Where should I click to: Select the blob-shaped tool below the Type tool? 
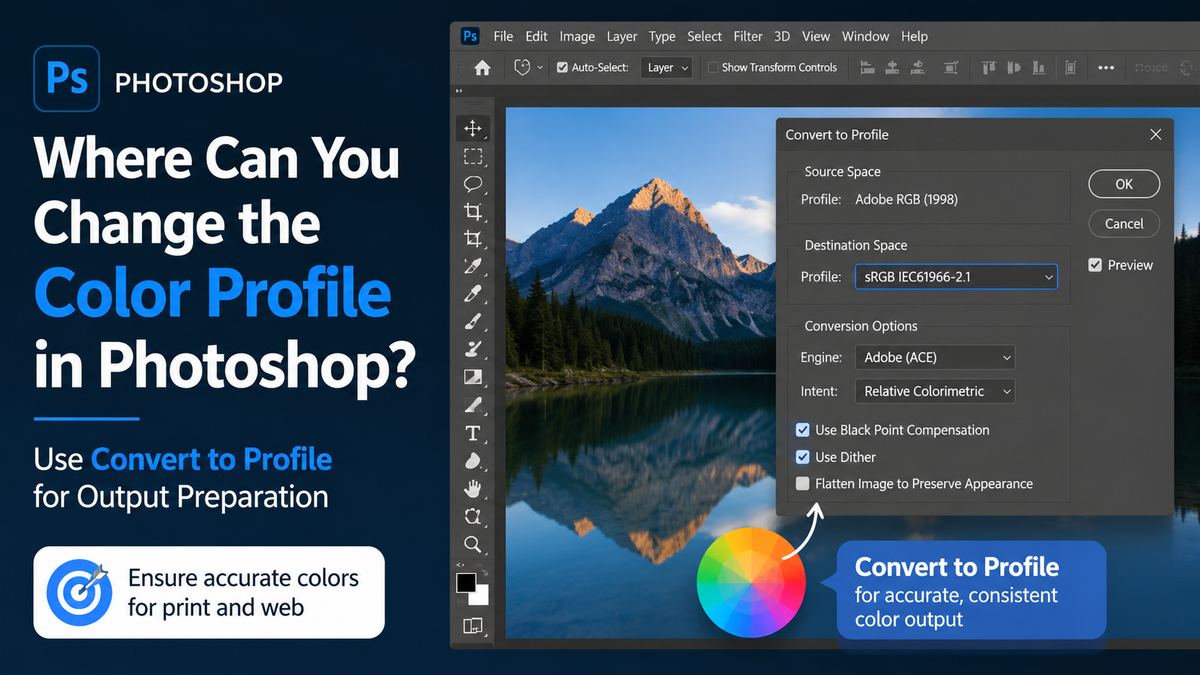(x=473, y=461)
